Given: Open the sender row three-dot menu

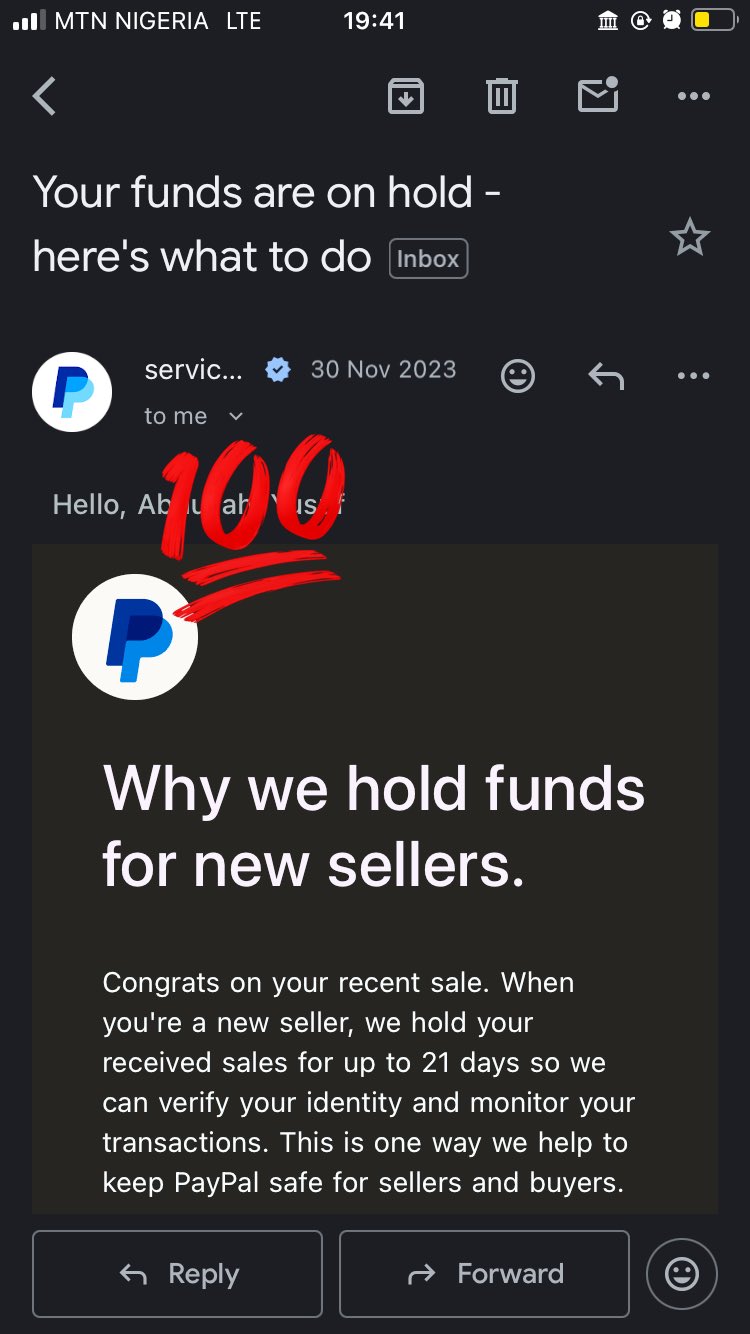Looking at the screenshot, I should [693, 376].
